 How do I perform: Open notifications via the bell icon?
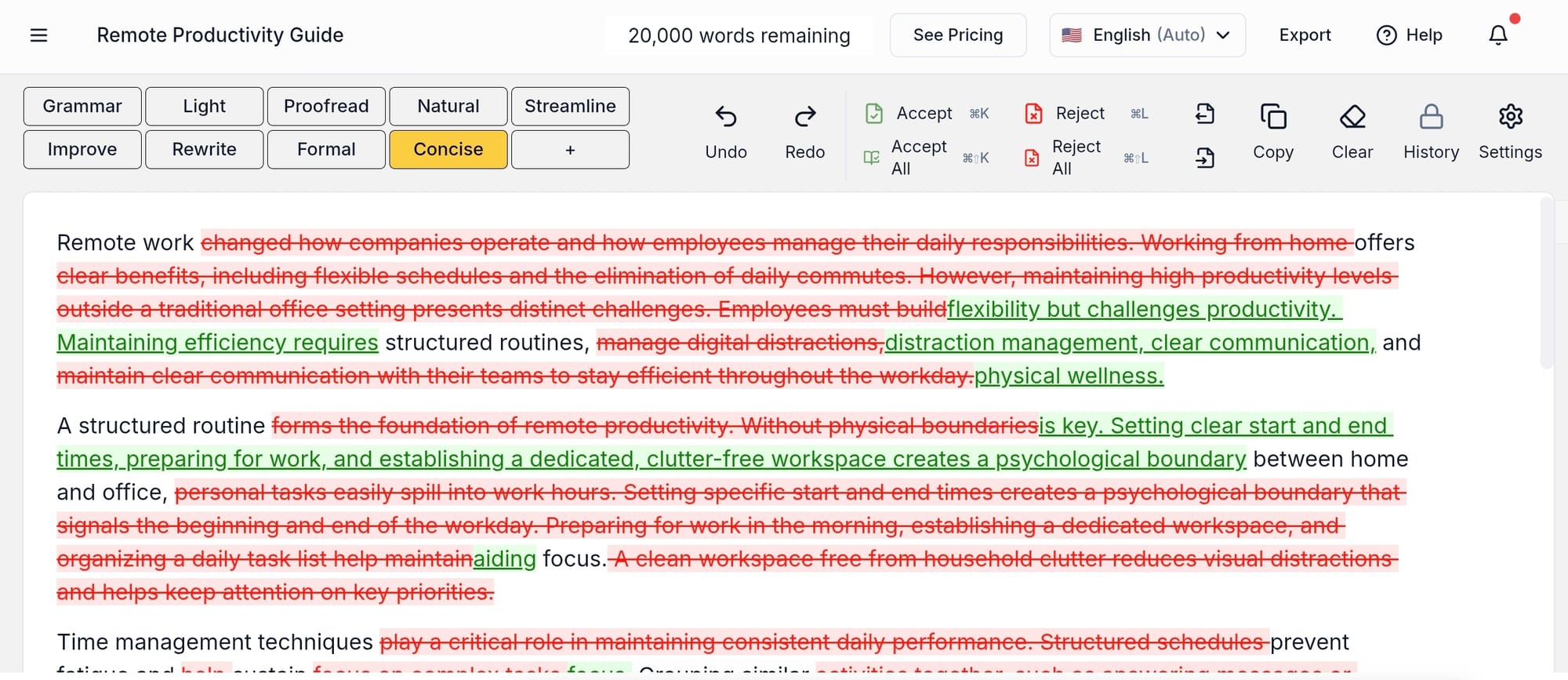[x=1498, y=35]
